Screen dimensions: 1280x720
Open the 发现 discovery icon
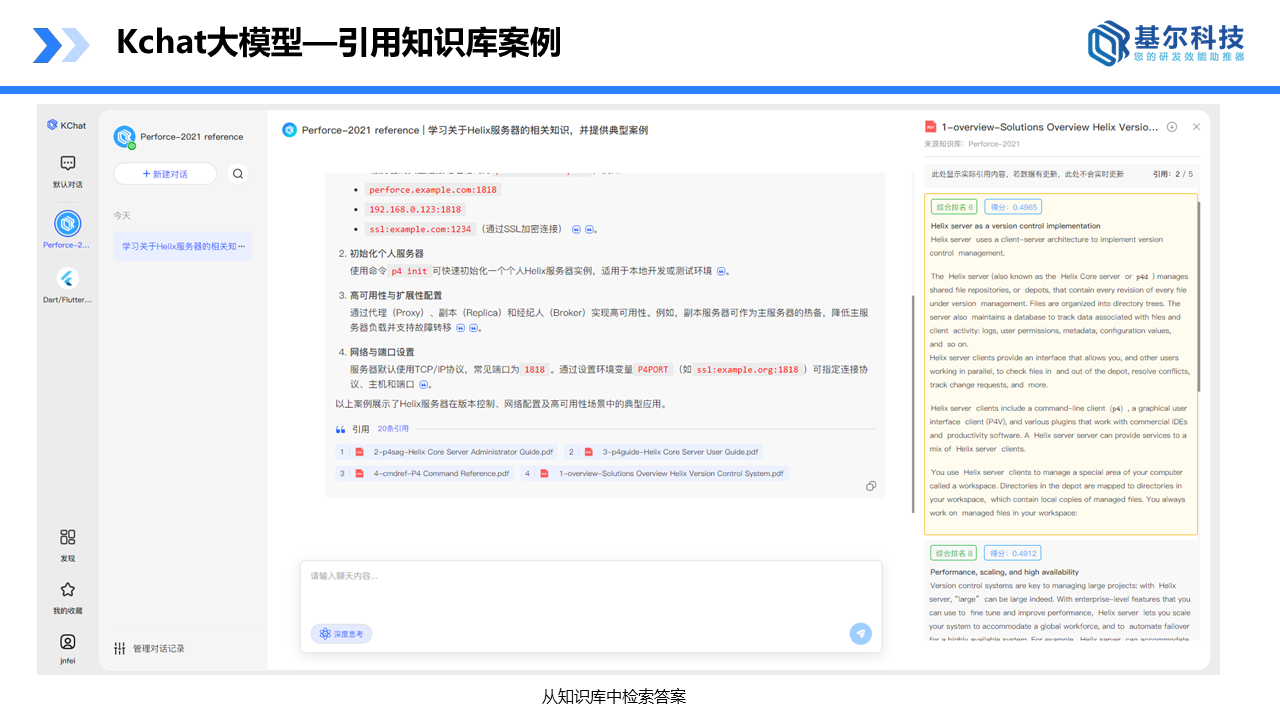click(x=67, y=539)
